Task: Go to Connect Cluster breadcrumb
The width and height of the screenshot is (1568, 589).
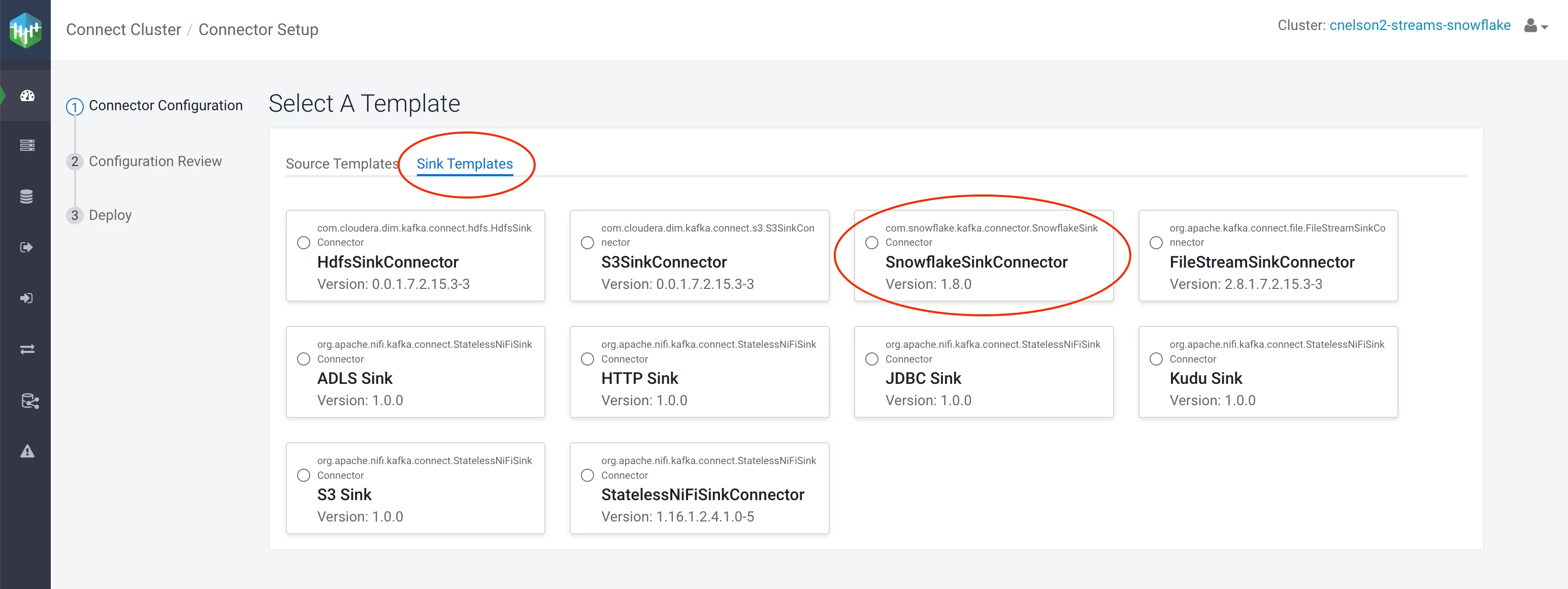Action: (123, 29)
